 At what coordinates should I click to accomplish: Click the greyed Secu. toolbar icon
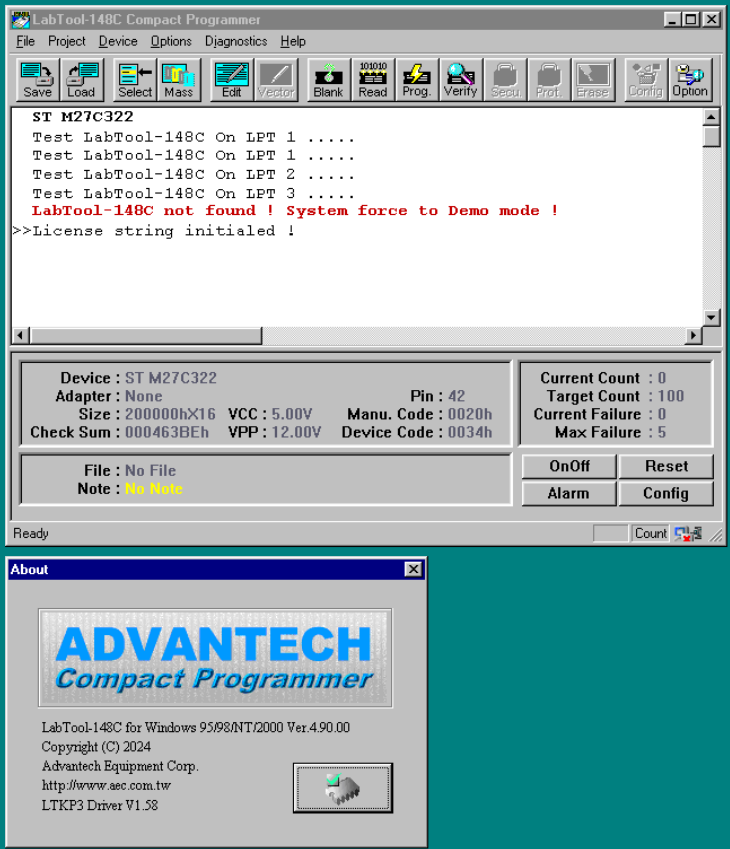pyautogui.click(x=505, y=80)
